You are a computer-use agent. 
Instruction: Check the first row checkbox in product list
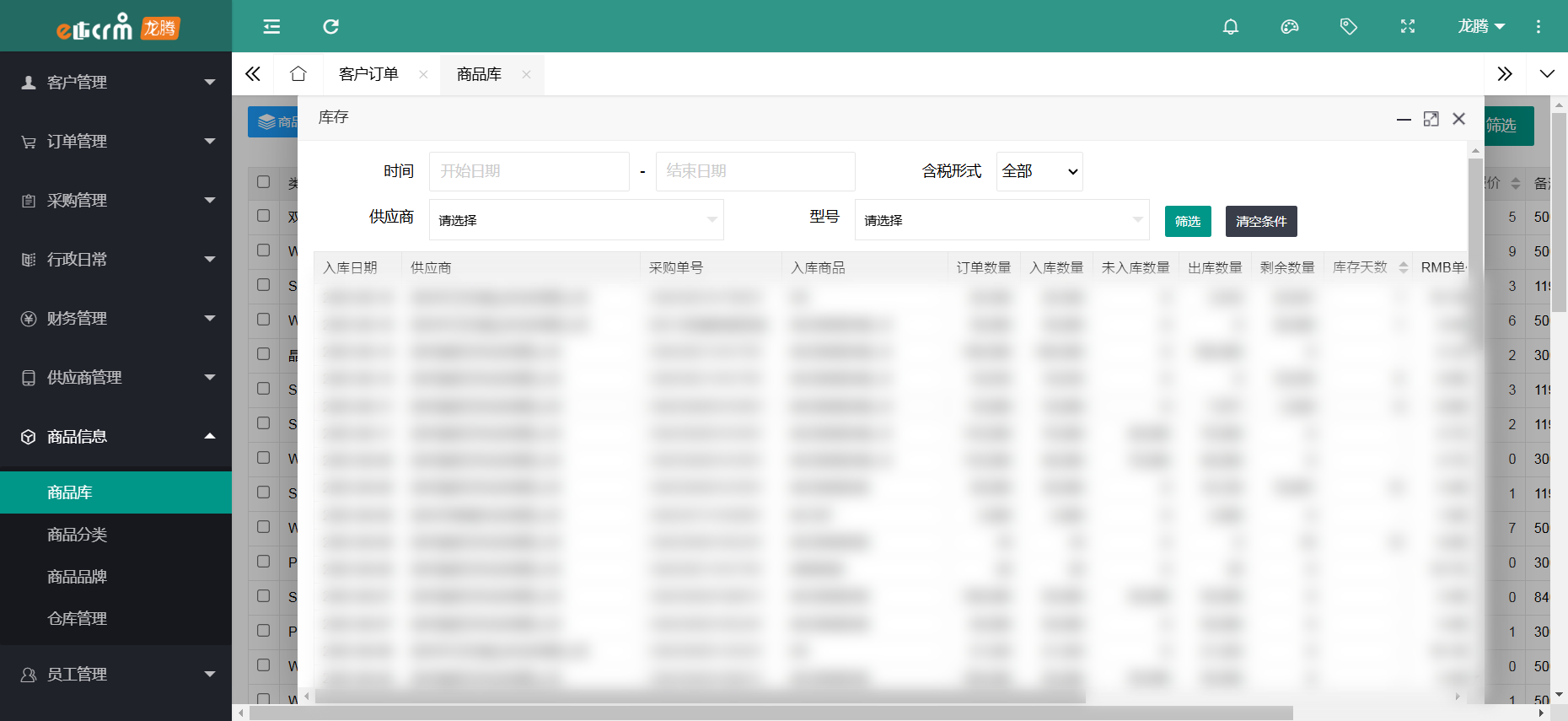pyautogui.click(x=264, y=216)
